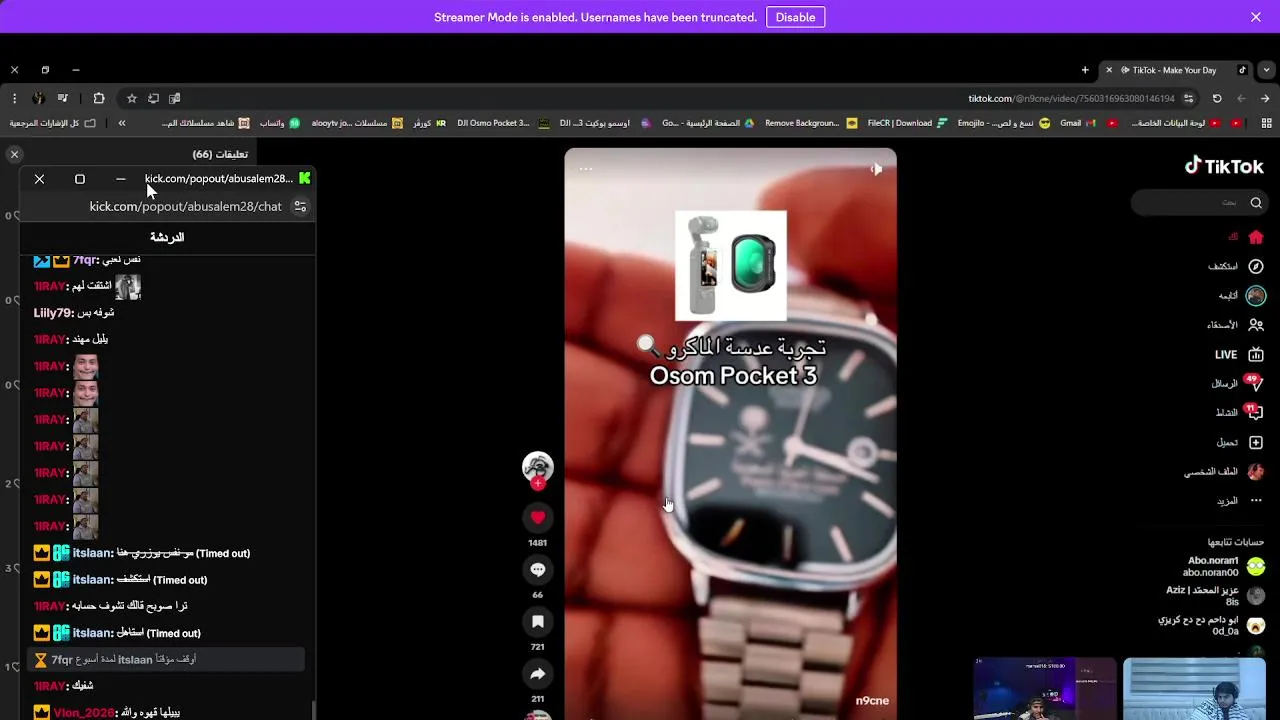The width and height of the screenshot is (1280, 720).
Task: Click the TikTok search field
Action: [1199, 202]
